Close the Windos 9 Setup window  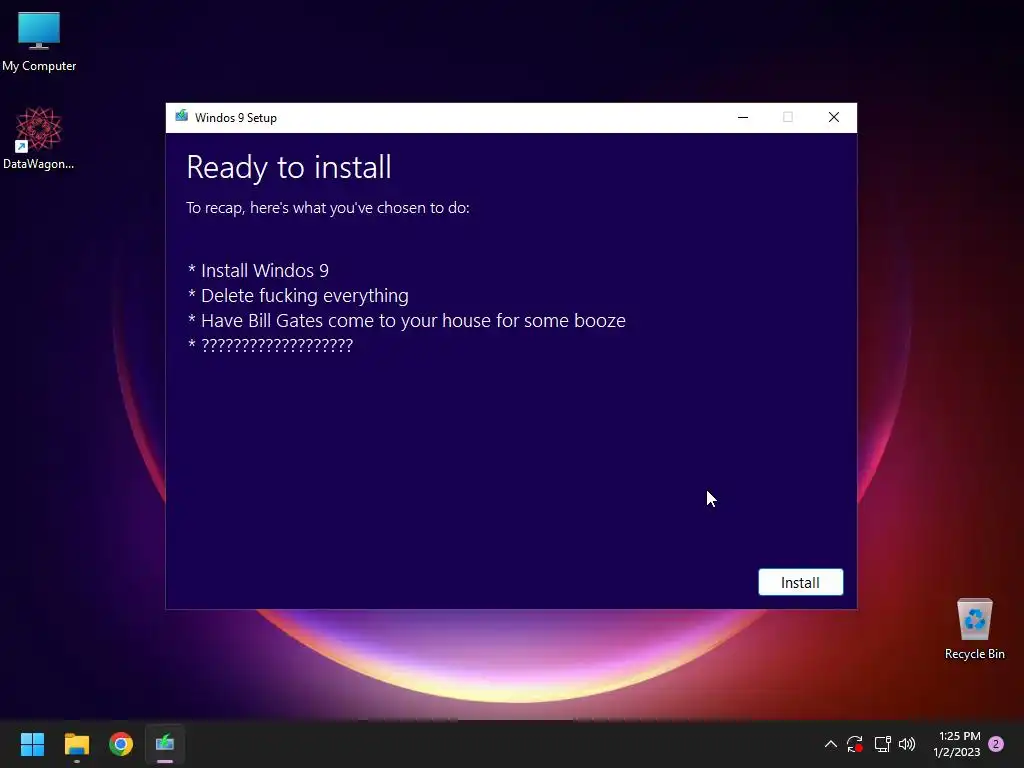tap(834, 118)
